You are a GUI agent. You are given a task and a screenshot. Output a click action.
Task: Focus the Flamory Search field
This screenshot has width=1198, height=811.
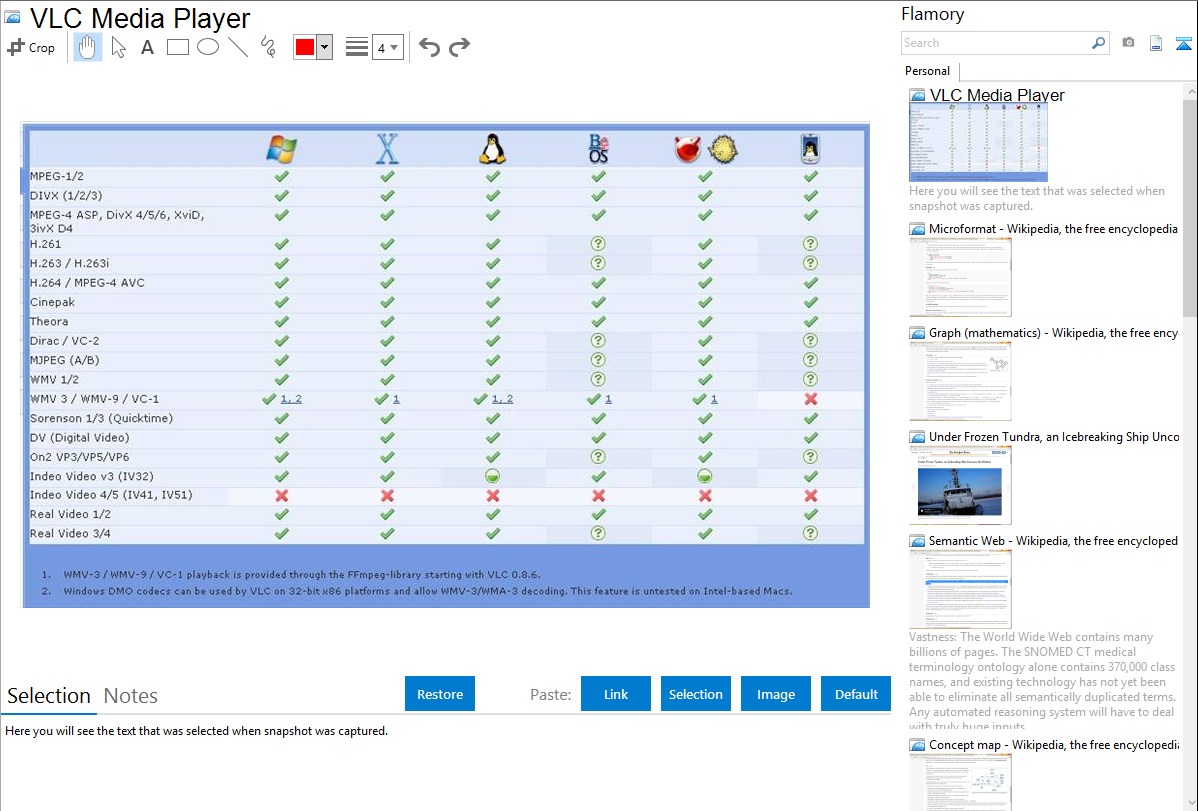pyautogui.click(x=996, y=43)
